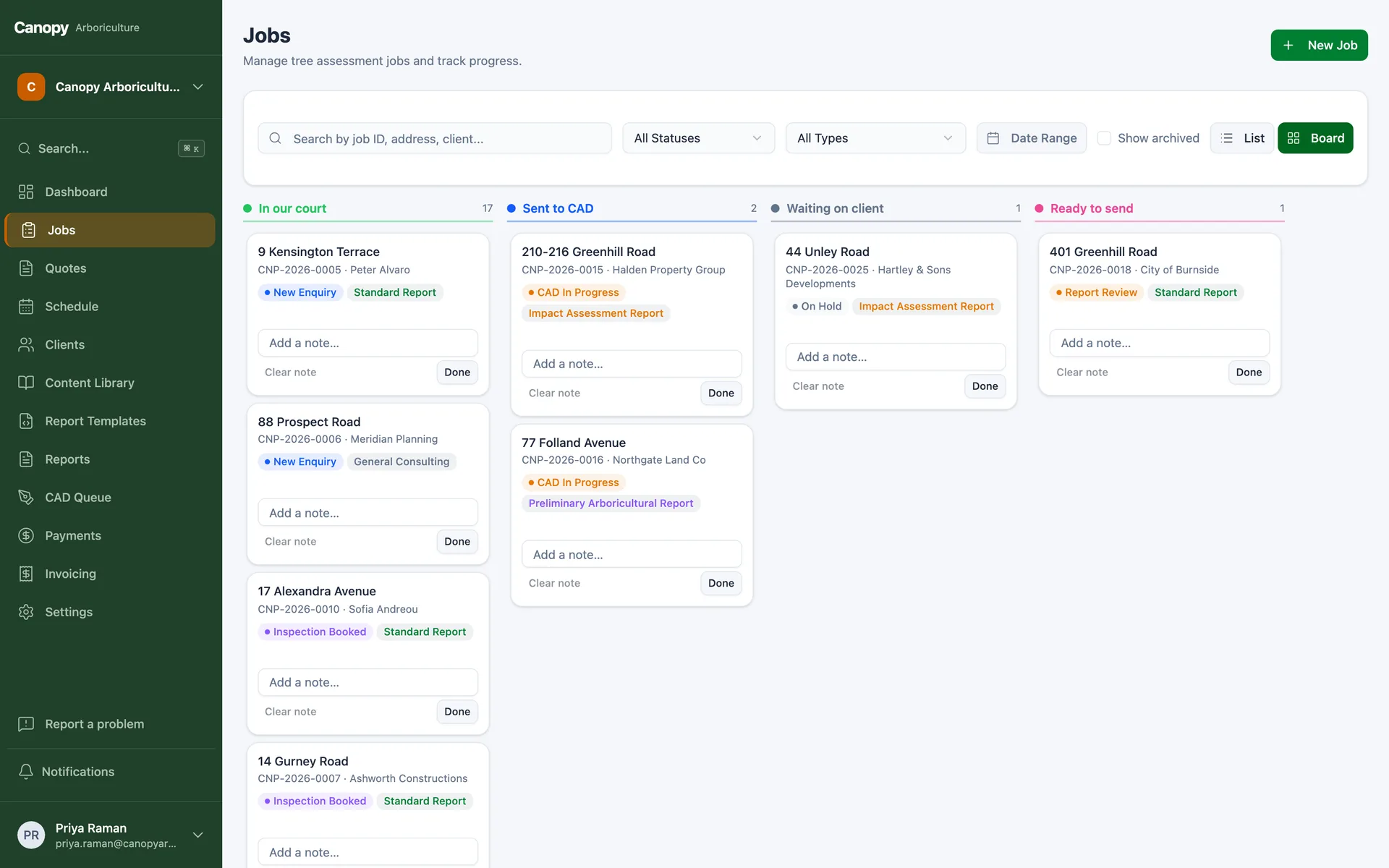Click the PR user avatar

pyautogui.click(x=31, y=835)
